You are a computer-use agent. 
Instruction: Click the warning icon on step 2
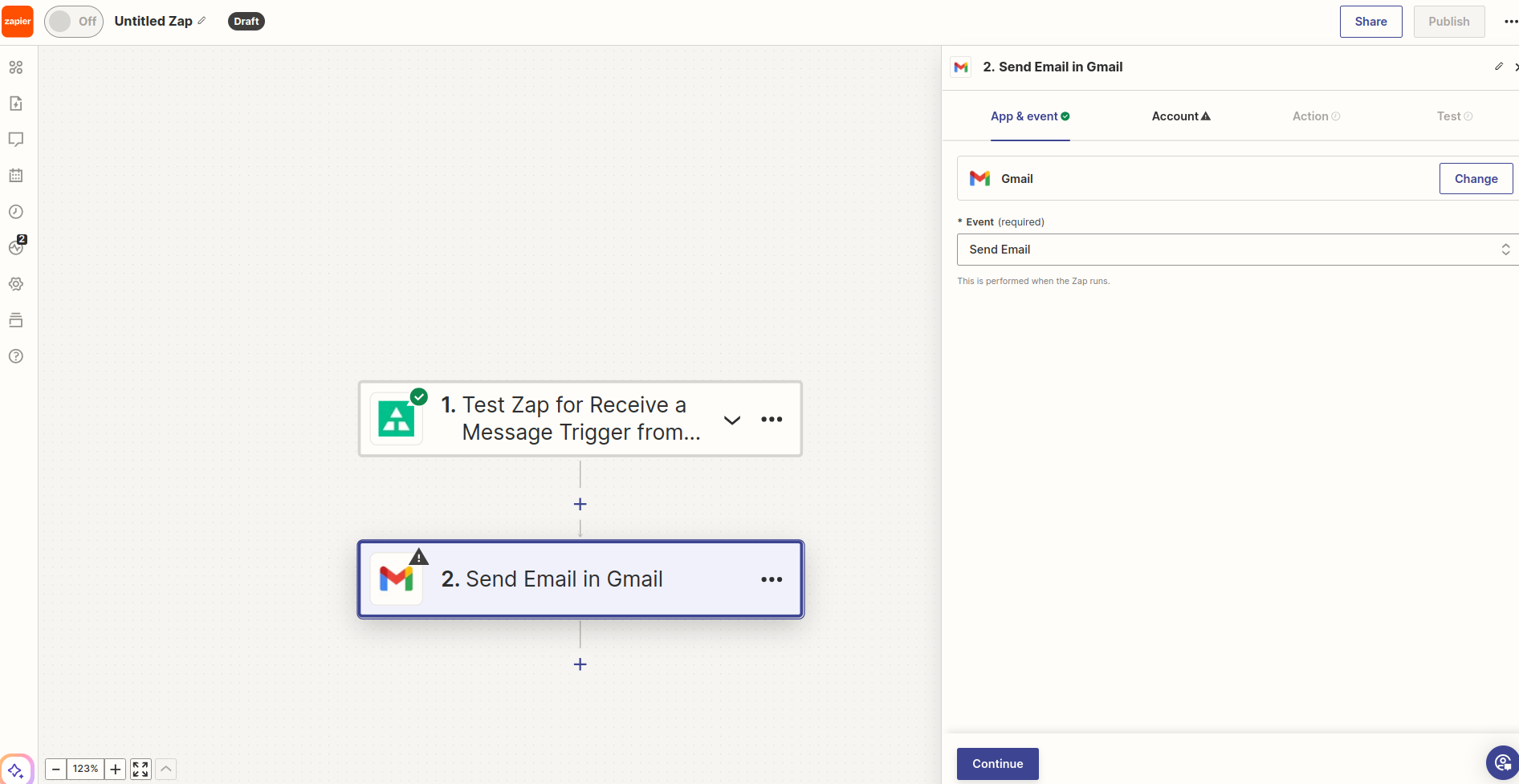point(419,557)
